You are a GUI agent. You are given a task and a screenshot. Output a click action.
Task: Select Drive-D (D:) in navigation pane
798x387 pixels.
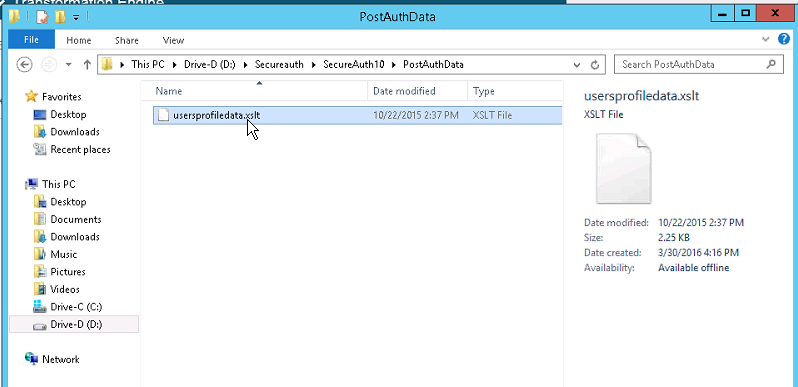coord(74,324)
